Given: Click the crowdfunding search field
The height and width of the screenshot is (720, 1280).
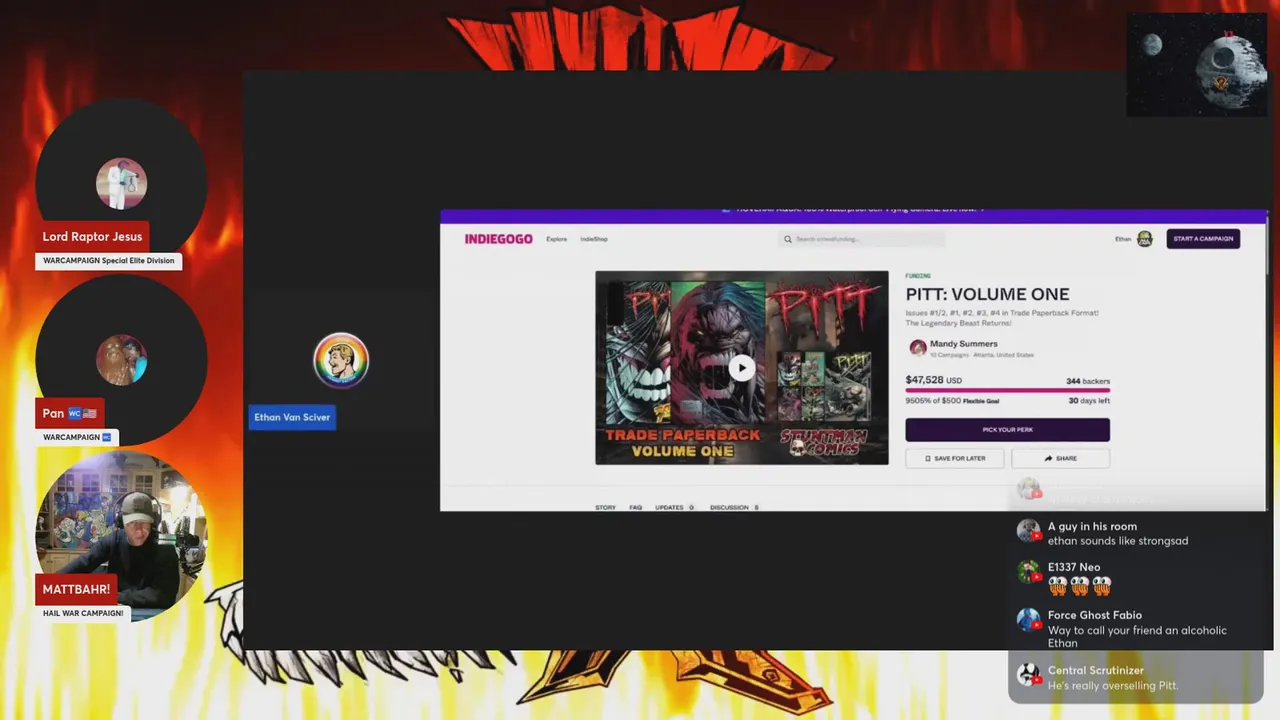Looking at the screenshot, I should pyautogui.click(x=862, y=239).
